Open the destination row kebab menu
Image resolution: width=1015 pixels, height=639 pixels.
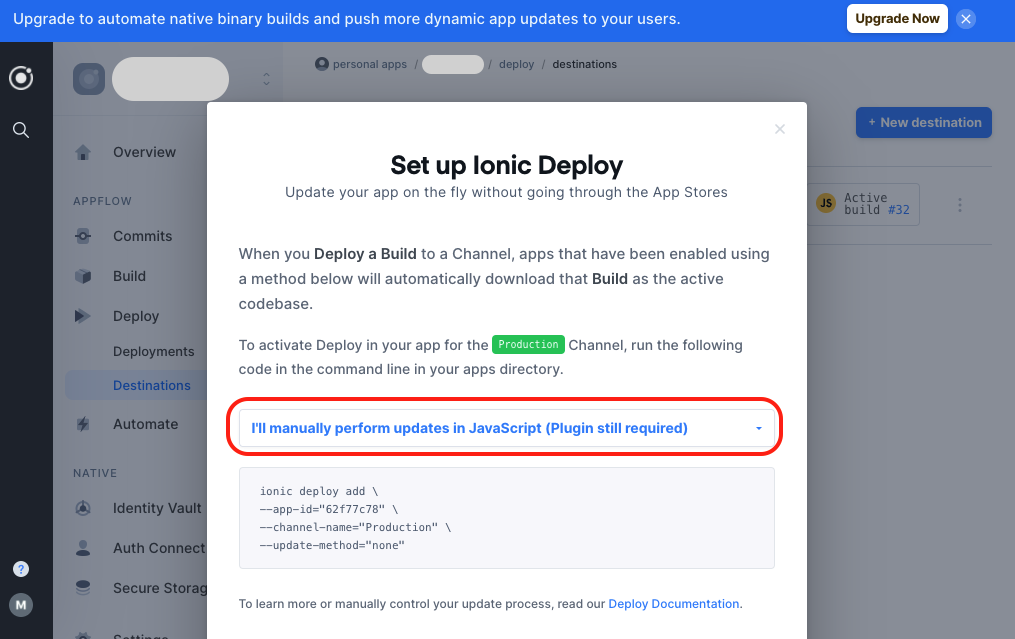pyautogui.click(x=960, y=205)
